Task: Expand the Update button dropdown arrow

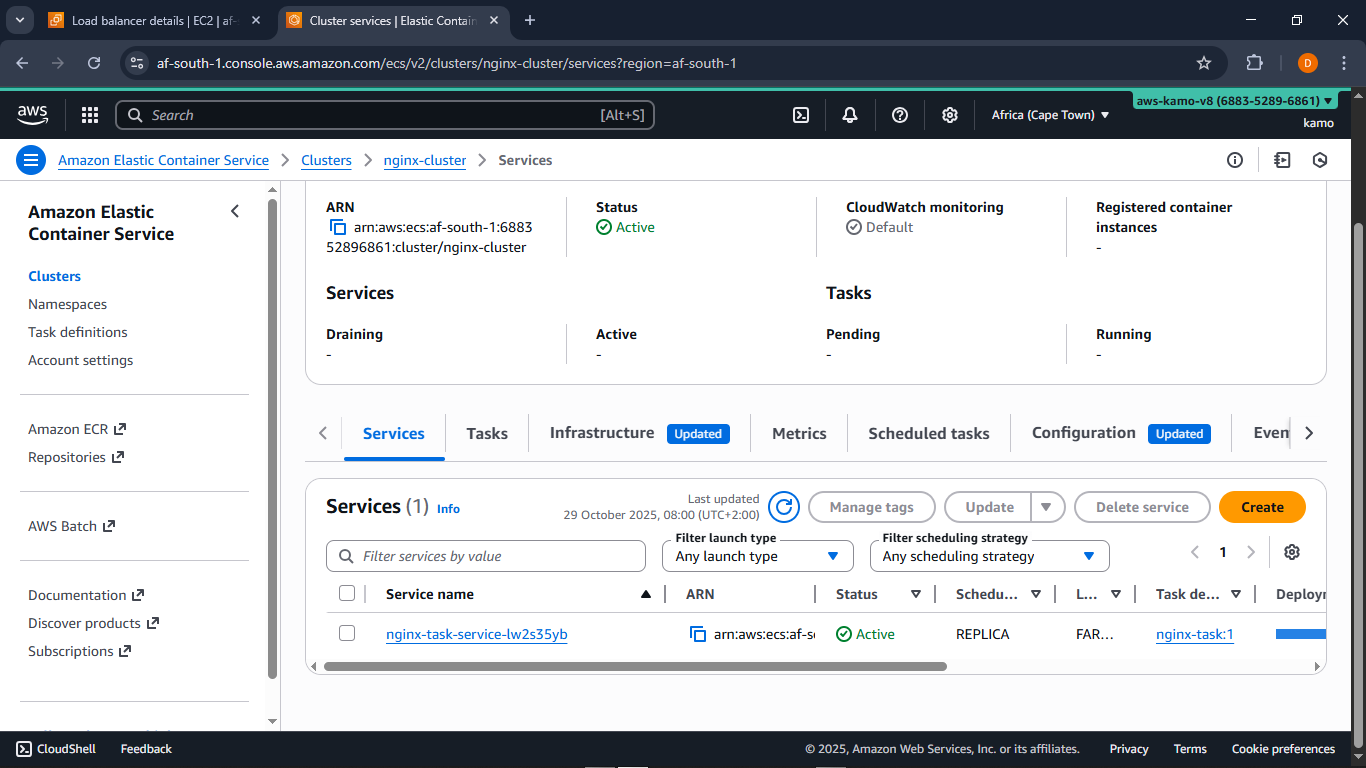Action: 1047,507
